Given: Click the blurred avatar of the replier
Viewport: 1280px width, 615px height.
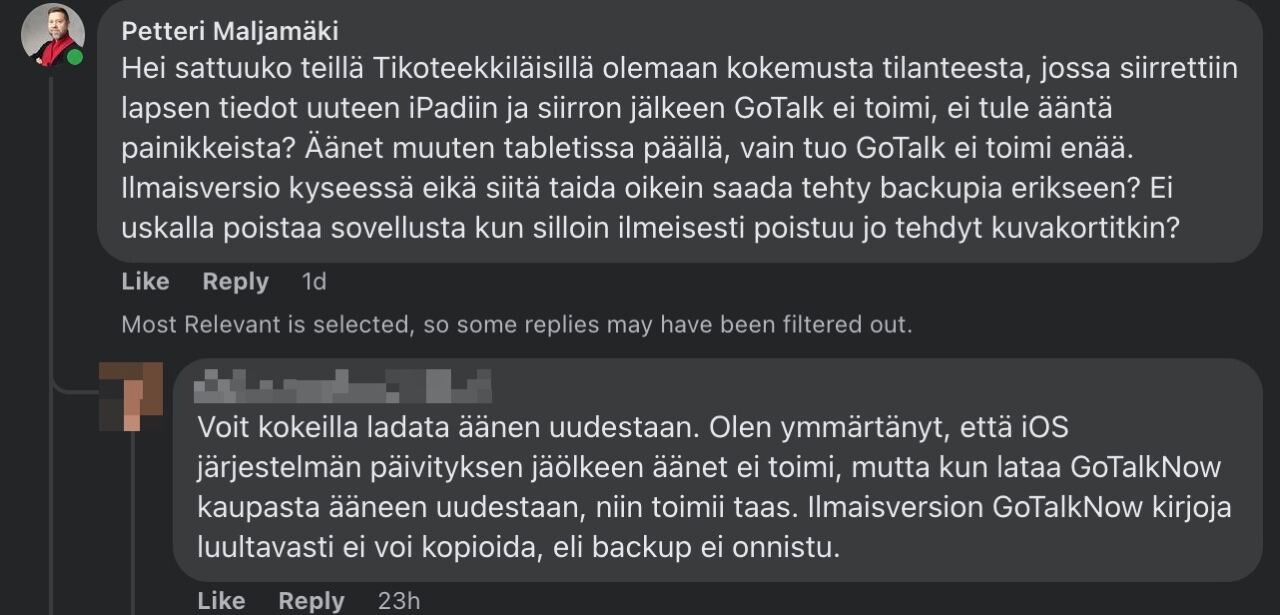Looking at the screenshot, I should pos(132,396).
